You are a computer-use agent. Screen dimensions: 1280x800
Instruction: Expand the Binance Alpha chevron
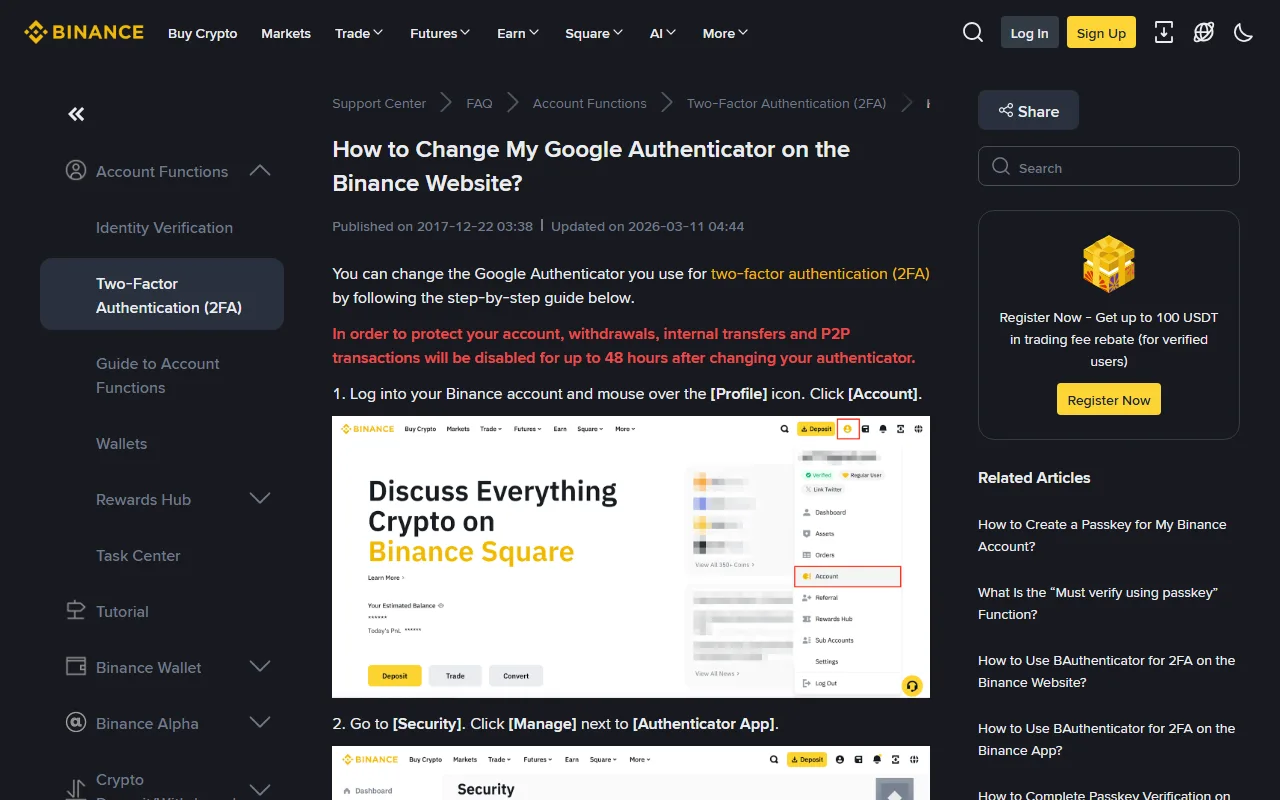point(260,723)
